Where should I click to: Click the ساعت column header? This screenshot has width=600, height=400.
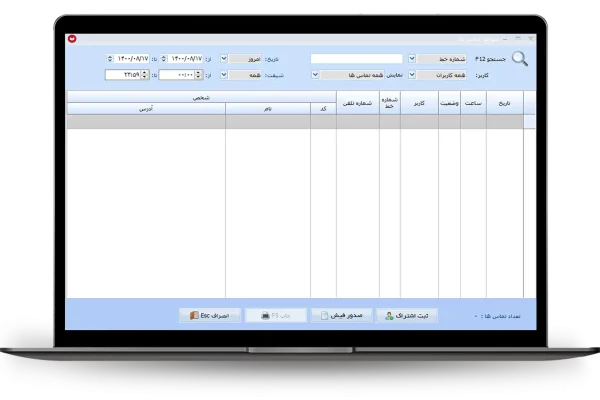pos(473,103)
